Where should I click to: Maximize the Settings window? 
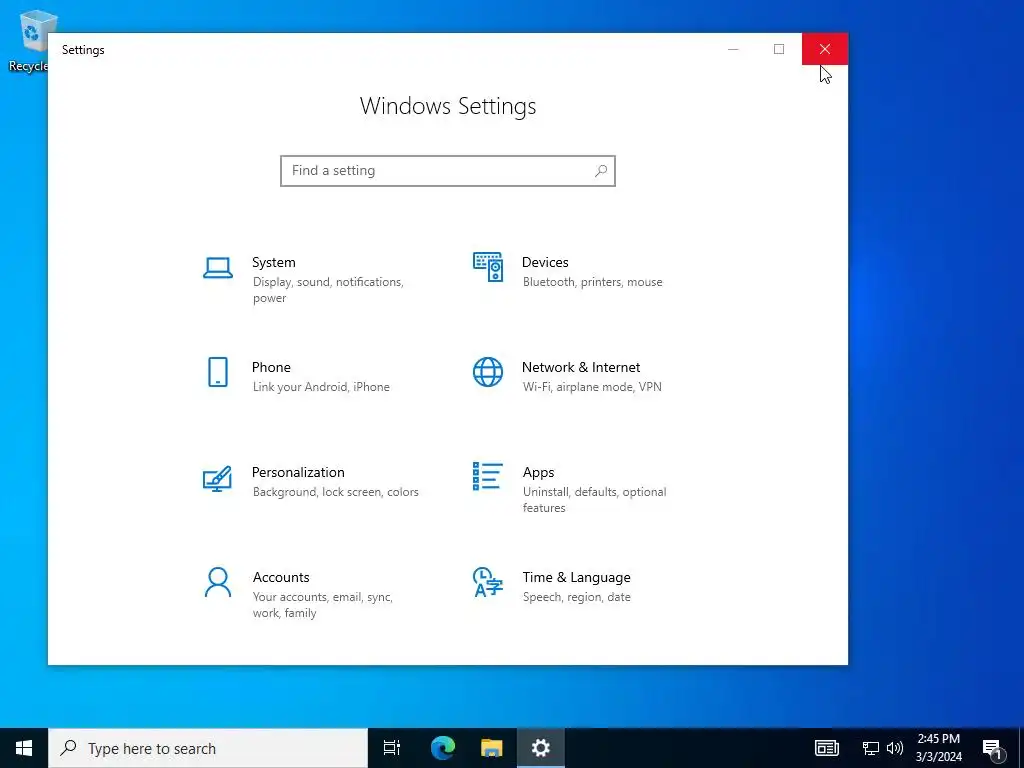tap(778, 49)
